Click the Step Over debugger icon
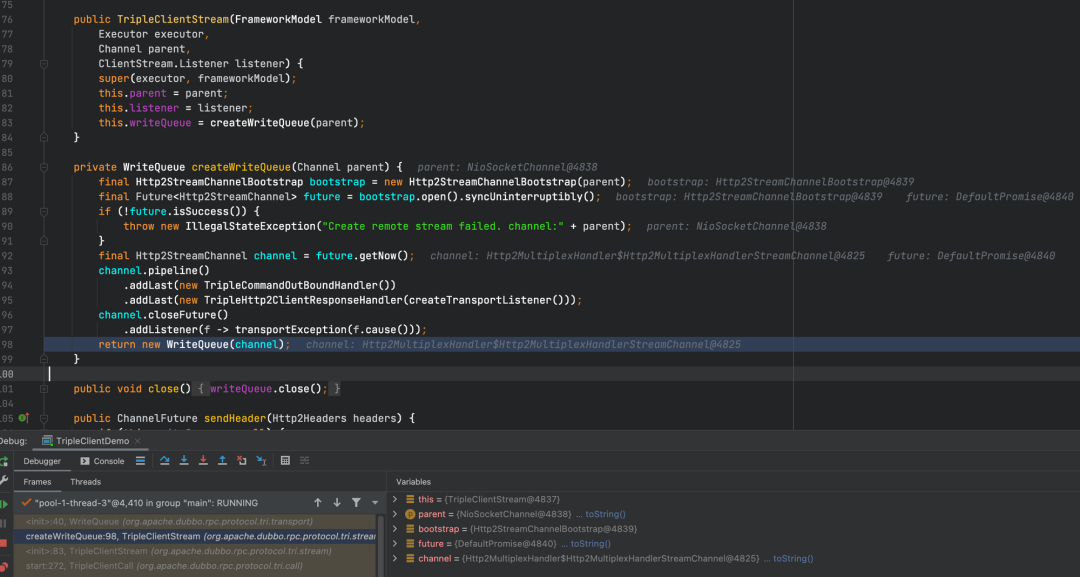The width and height of the screenshot is (1080, 577). coord(165,461)
